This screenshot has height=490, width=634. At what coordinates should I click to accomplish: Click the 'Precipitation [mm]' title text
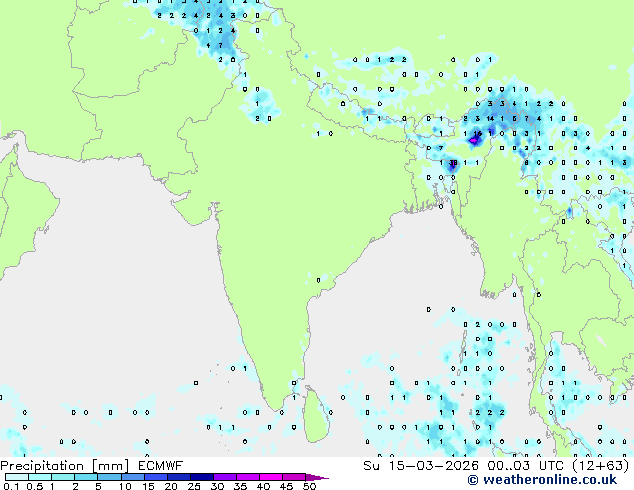pos(65,466)
